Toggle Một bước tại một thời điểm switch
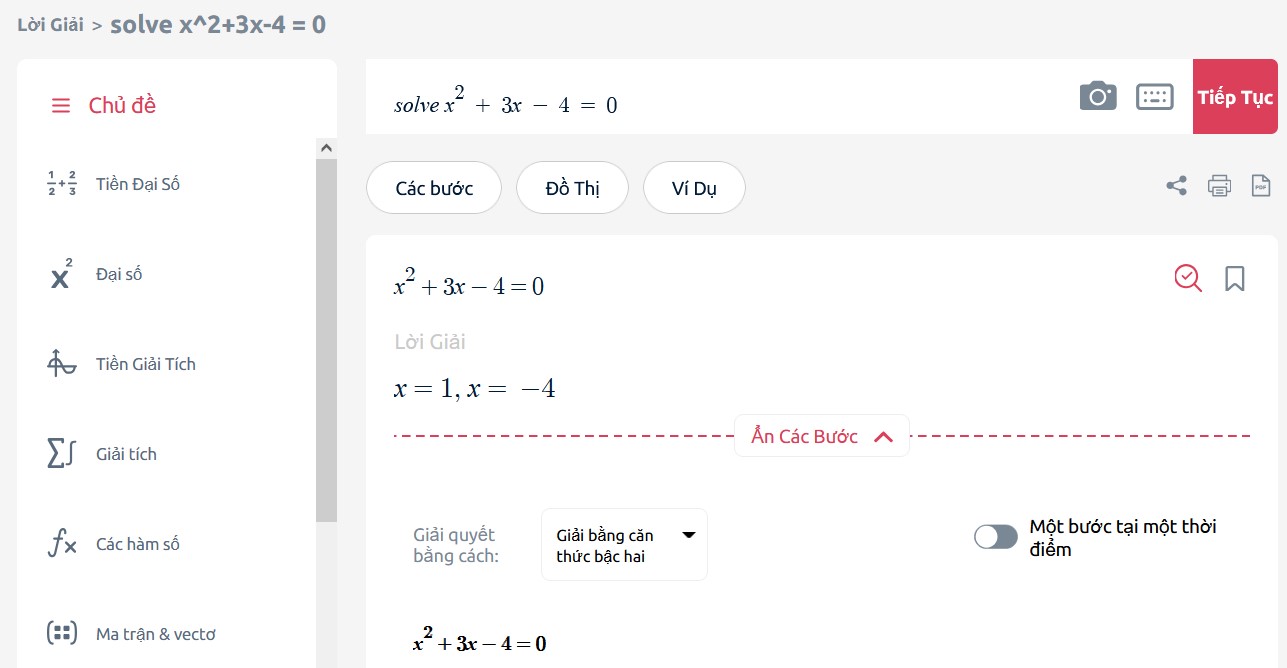Image resolution: width=1287 pixels, height=668 pixels. [x=996, y=537]
